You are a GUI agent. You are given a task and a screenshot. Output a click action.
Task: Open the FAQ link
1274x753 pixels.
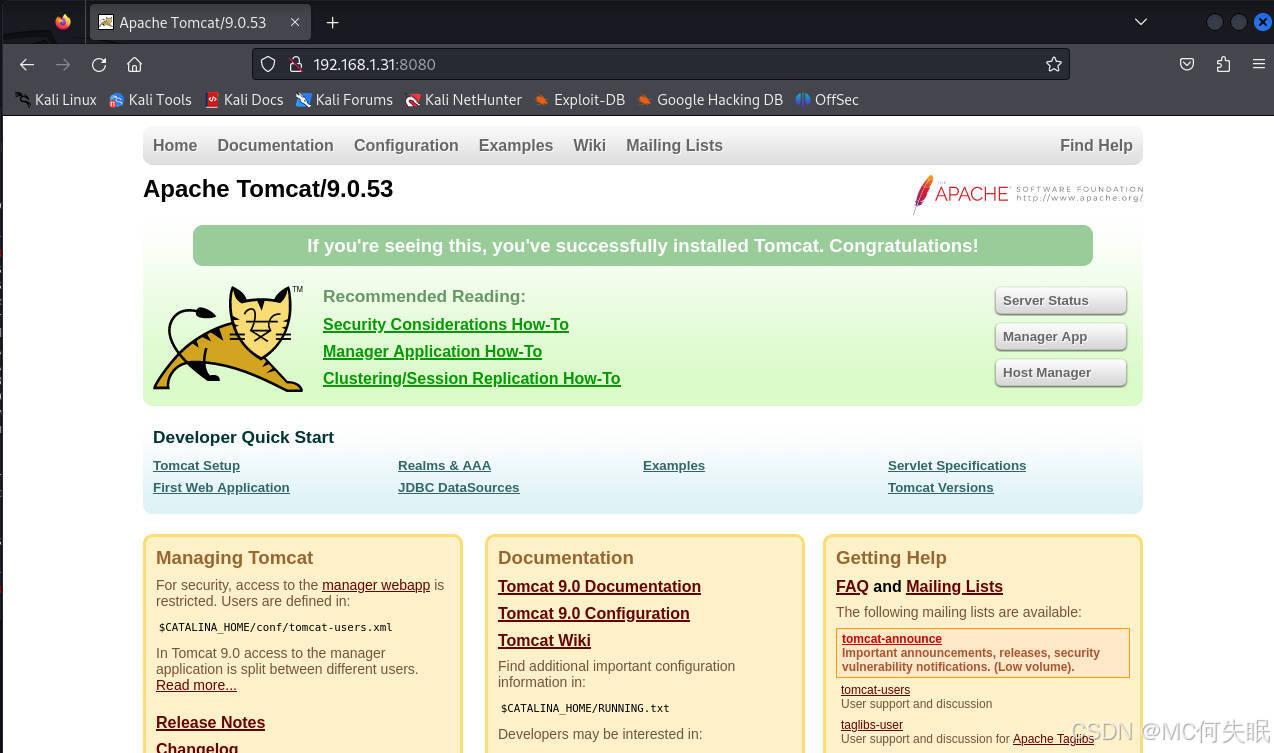click(852, 586)
